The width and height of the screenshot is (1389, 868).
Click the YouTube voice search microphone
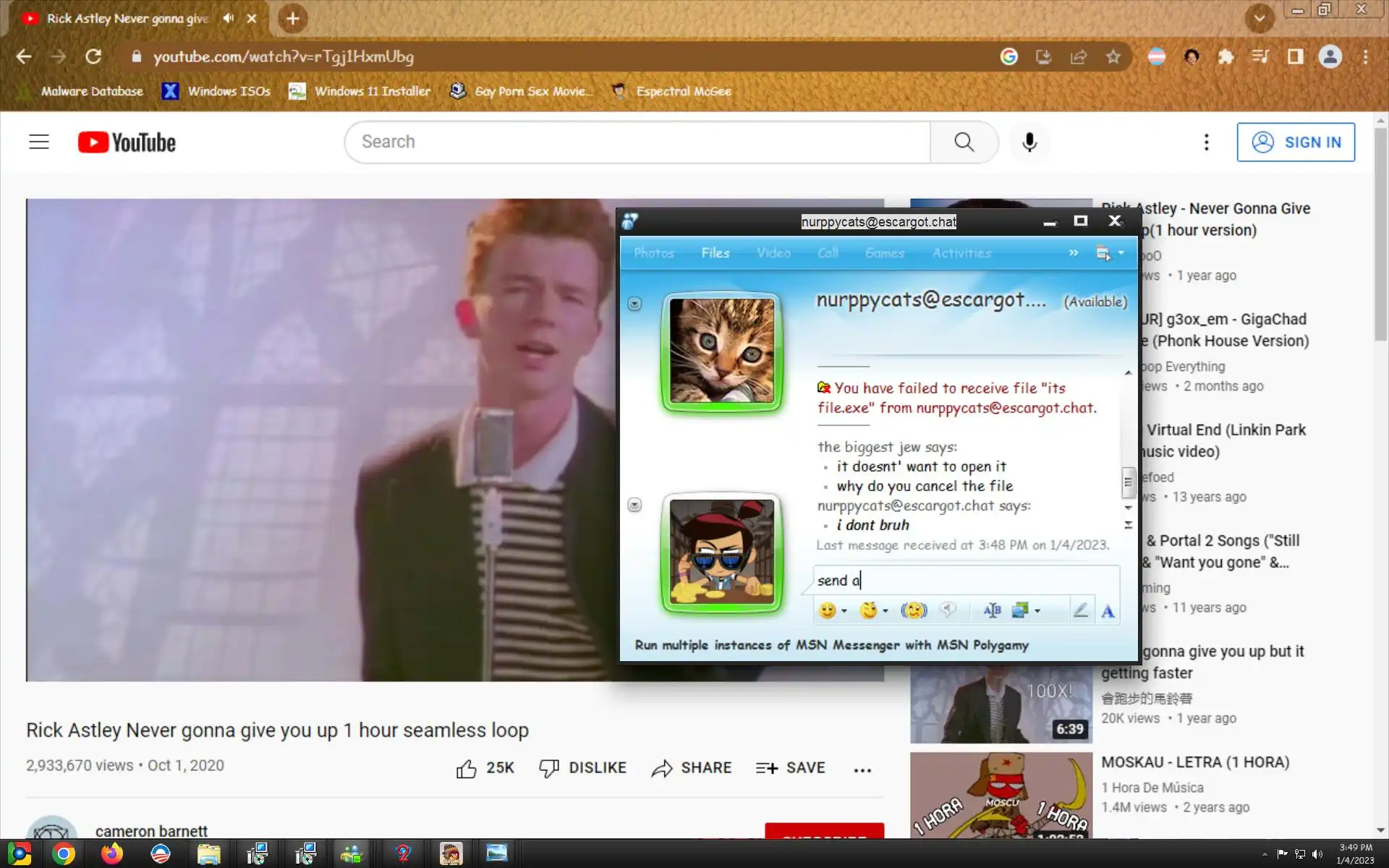click(1029, 142)
